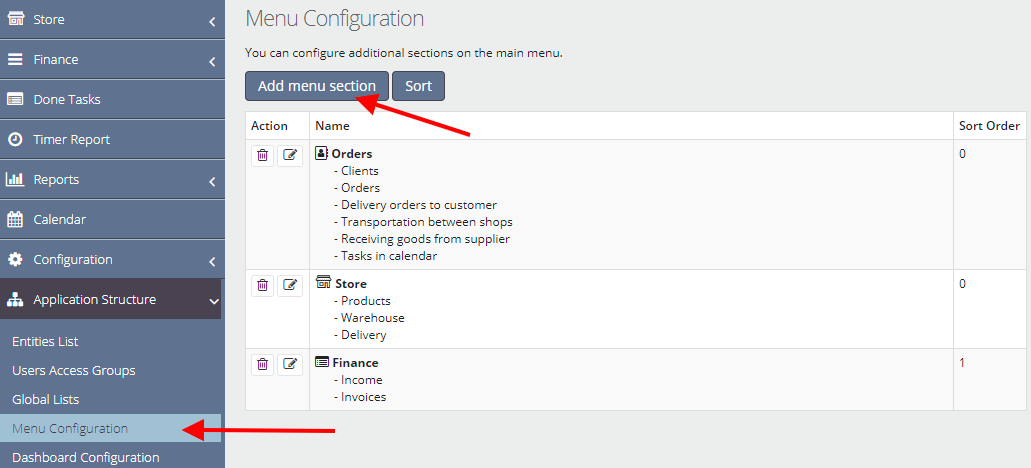Go to Dashboard Configuration
The image size is (1031, 468).
click(x=86, y=457)
